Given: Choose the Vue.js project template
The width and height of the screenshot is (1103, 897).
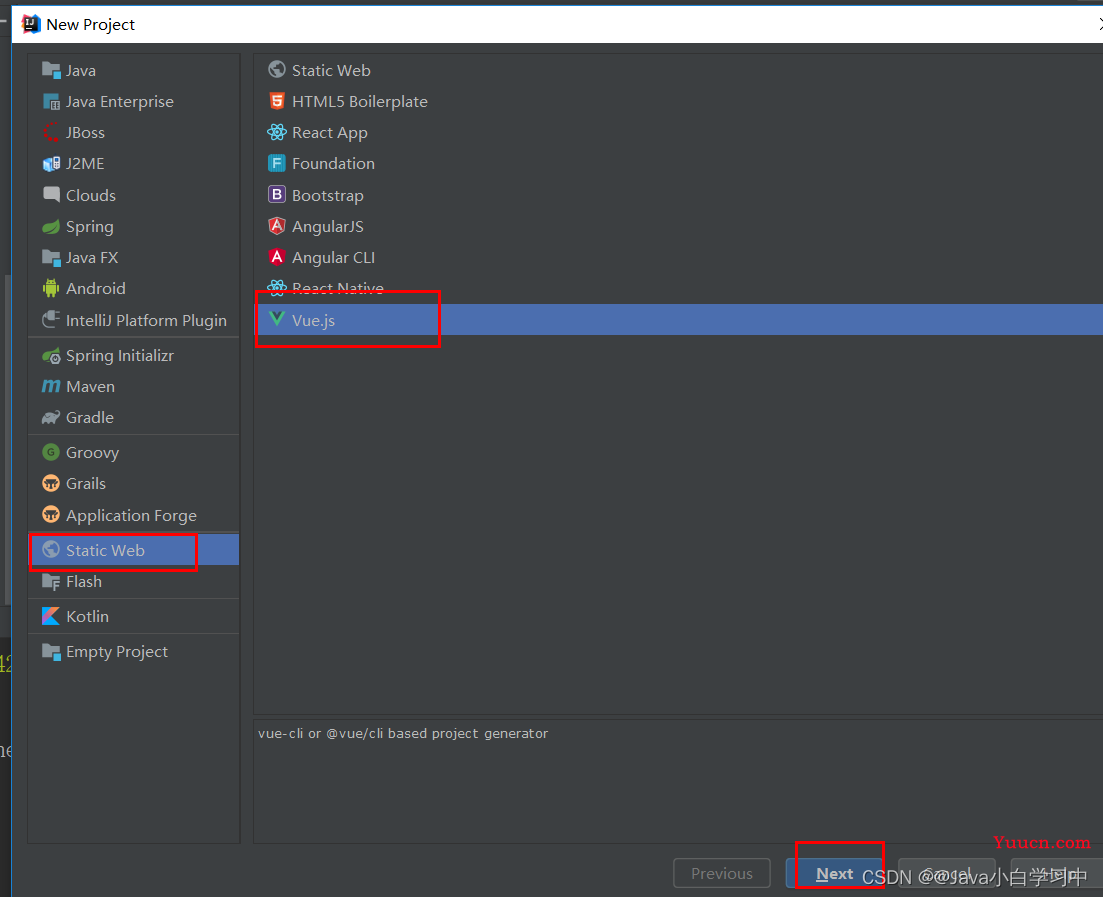Looking at the screenshot, I should [678, 320].
